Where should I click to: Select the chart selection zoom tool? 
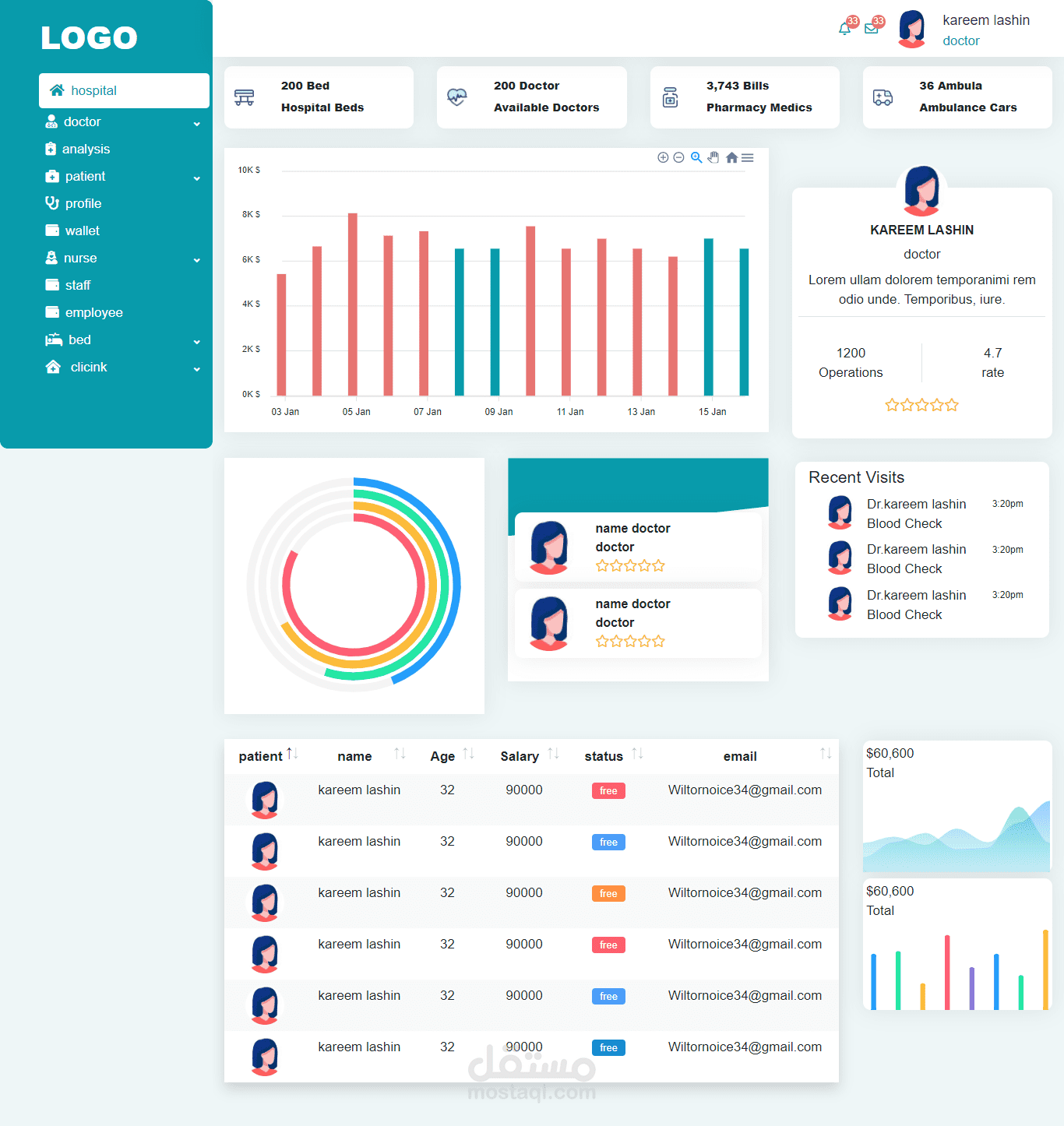tap(696, 157)
